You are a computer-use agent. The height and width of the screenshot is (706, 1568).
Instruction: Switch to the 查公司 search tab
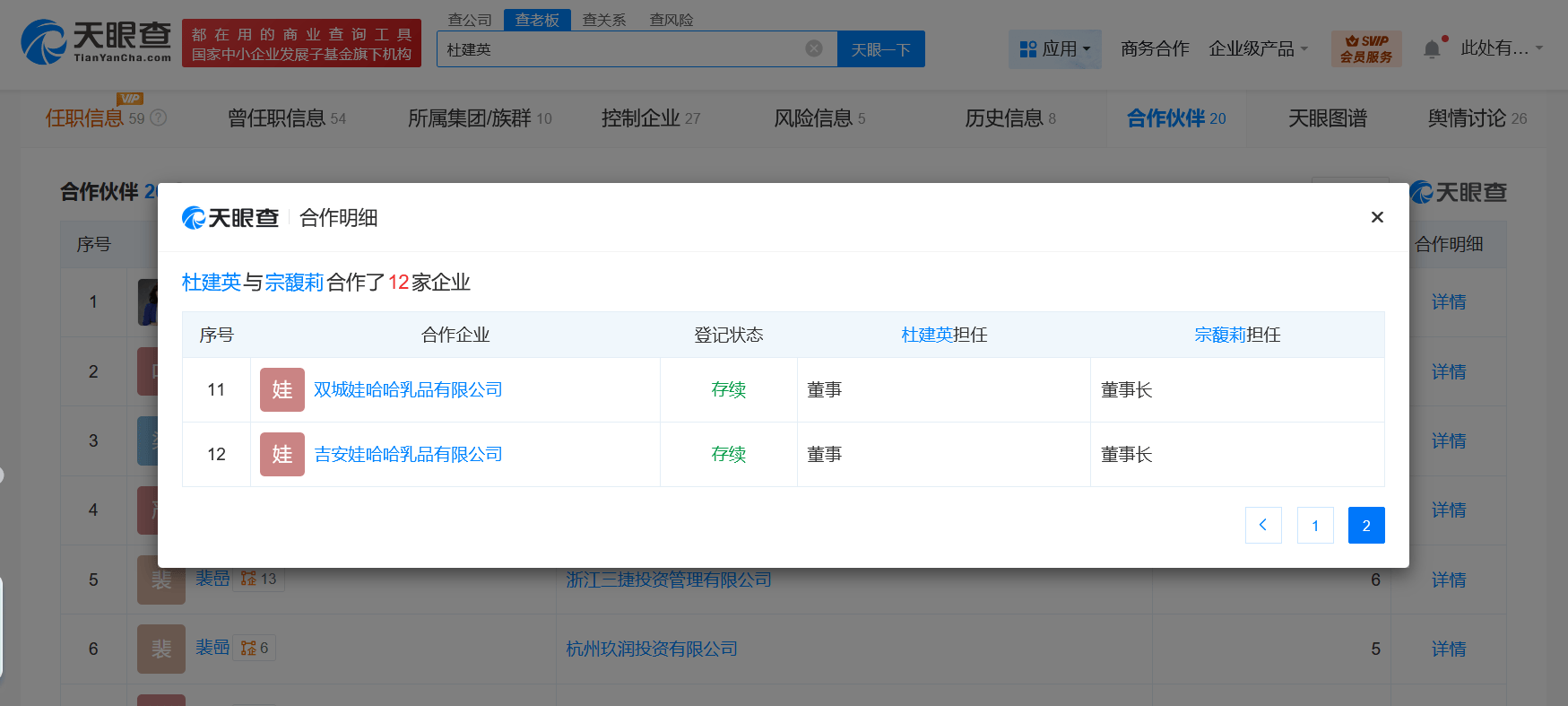[x=470, y=20]
